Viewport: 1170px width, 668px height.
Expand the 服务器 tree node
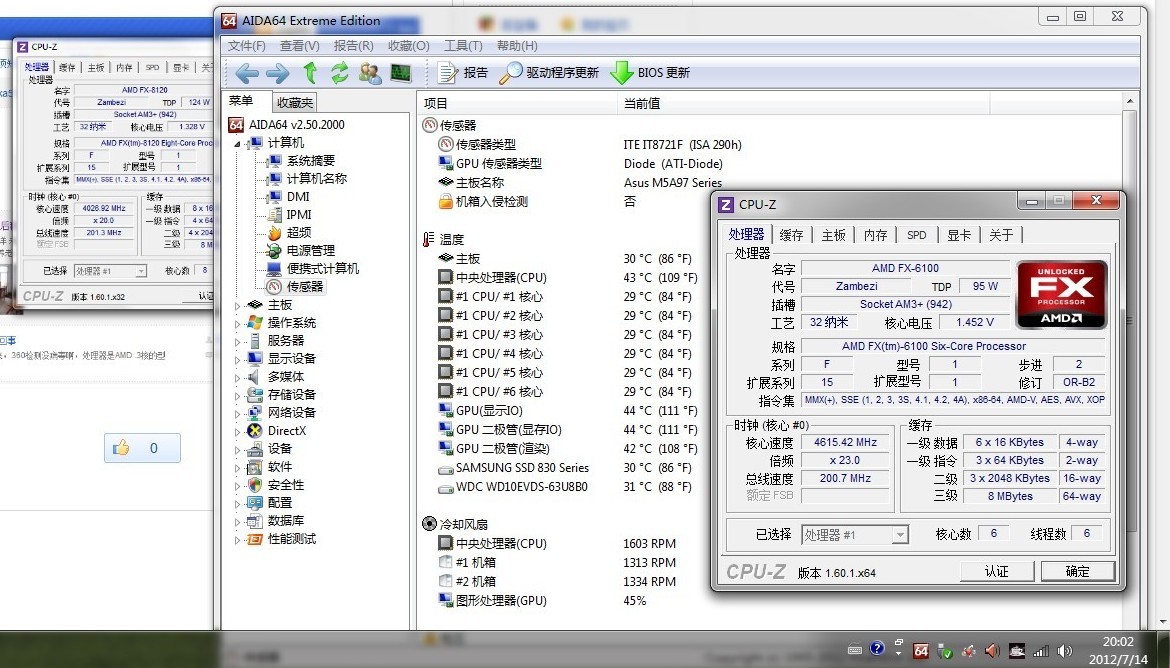coord(237,341)
